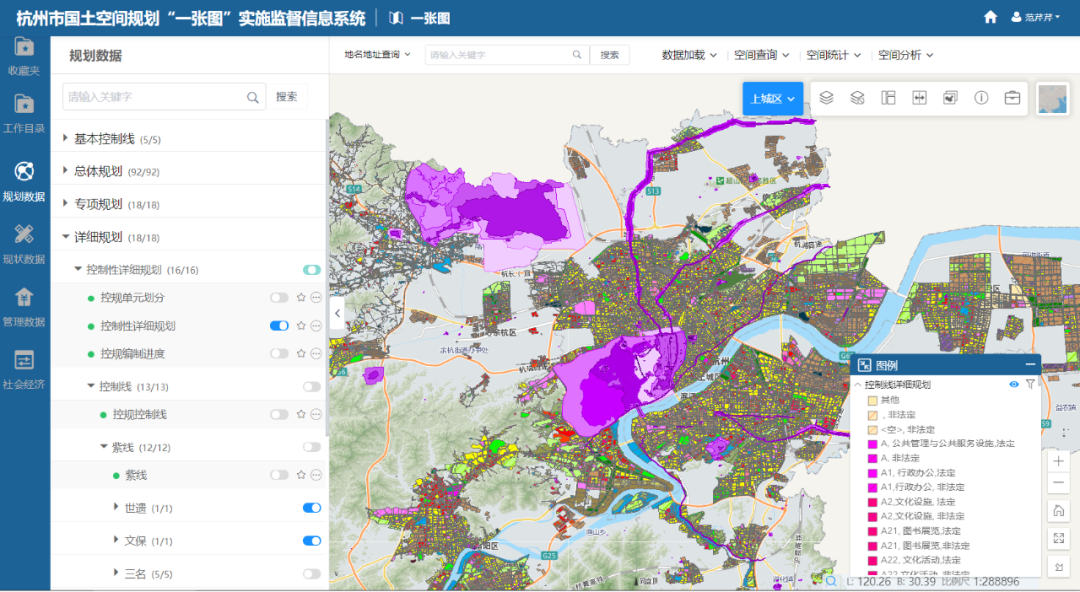Enable the 控规单元划分 layer switch
Screen dimensions: 1080x592
click(279, 298)
